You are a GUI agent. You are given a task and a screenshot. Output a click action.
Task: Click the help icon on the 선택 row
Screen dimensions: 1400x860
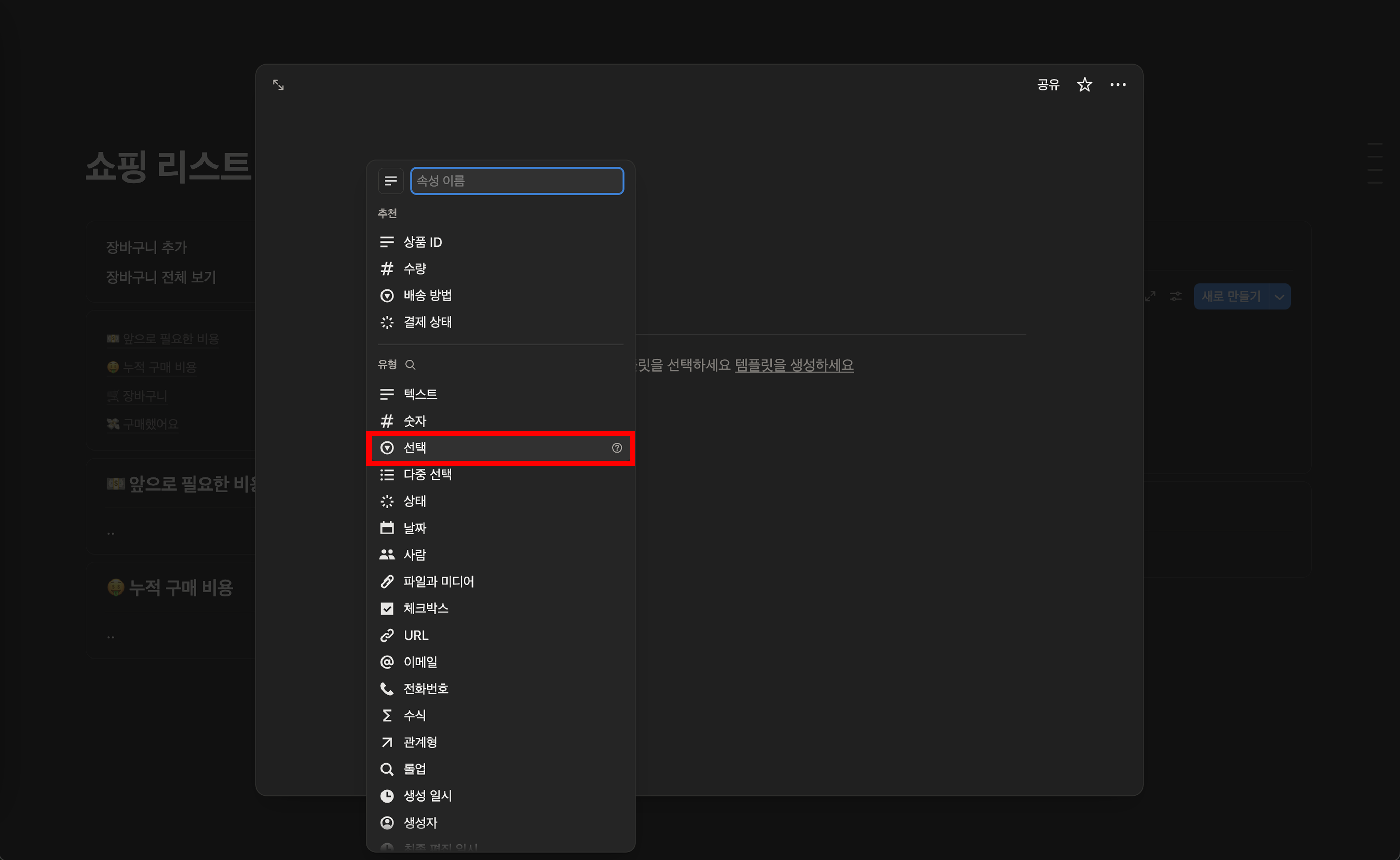click(x=617, y=448)
